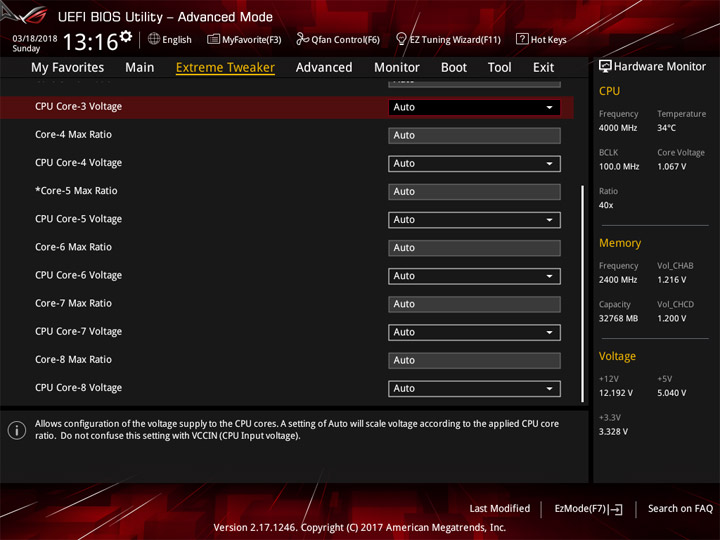Click the Hardware Monitor screen icon

click(605, 66)
